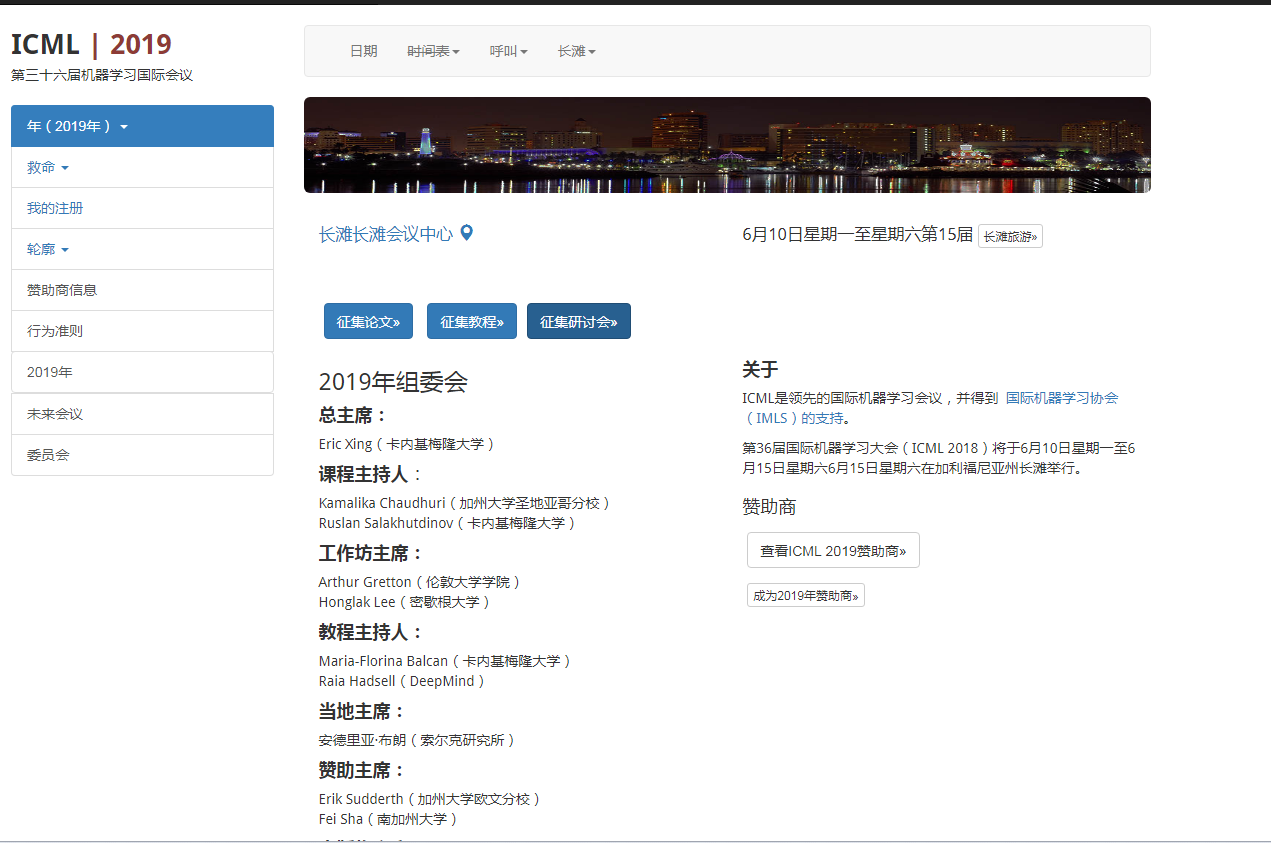The height and width of the screenshot is (843, 1271).
Task: Click the 第三十六届机器学习国际会议 subtitle
Action: [102, 75]
